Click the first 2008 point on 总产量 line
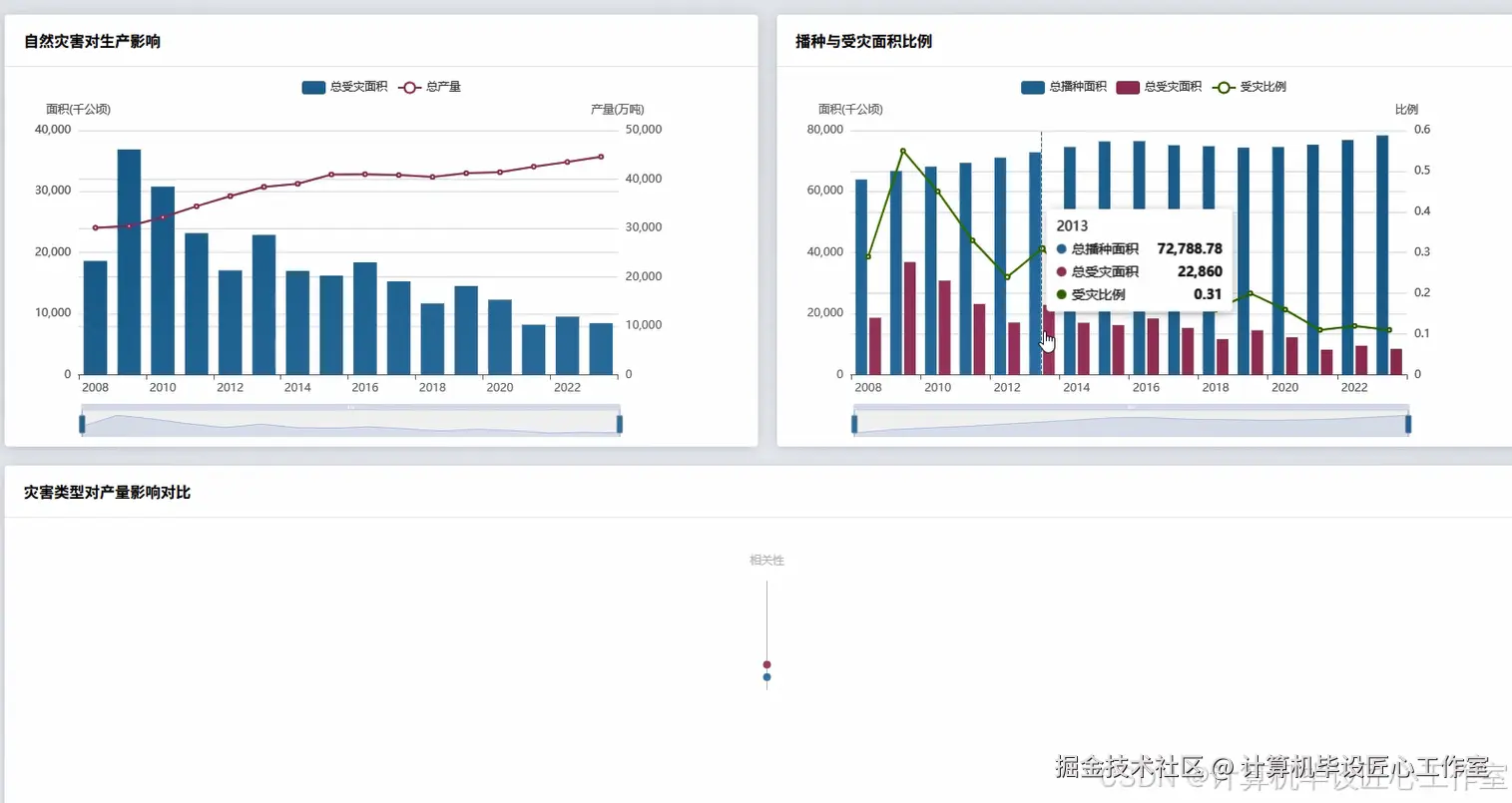Viewport: 1512px width, 803px height. pos(95,228)
